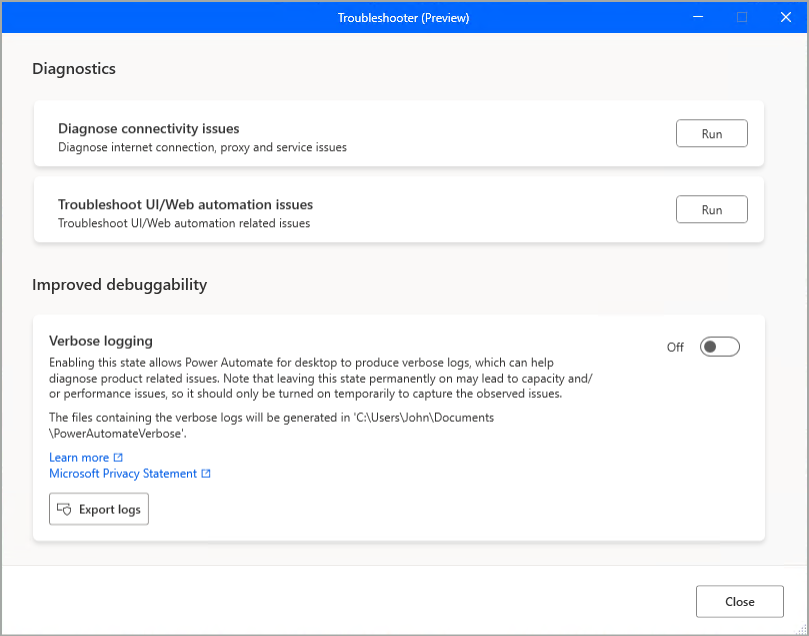Click the minimize icon on the title bar
Viewport: 809px width, 636px height.
point(697,17)
